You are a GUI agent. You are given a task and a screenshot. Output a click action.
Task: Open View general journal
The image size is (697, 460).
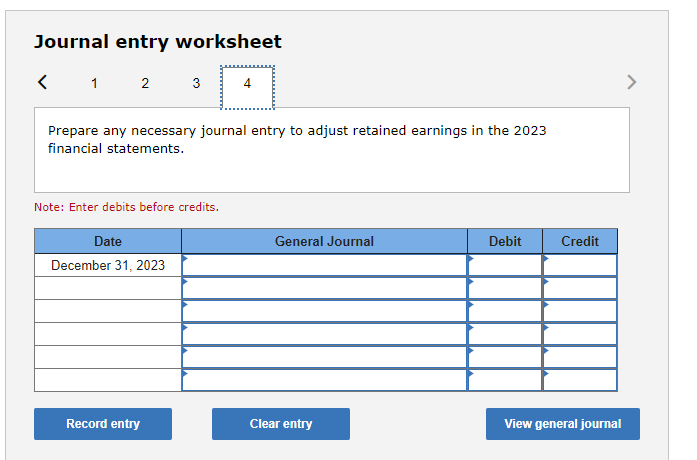[x=563, y=424]
